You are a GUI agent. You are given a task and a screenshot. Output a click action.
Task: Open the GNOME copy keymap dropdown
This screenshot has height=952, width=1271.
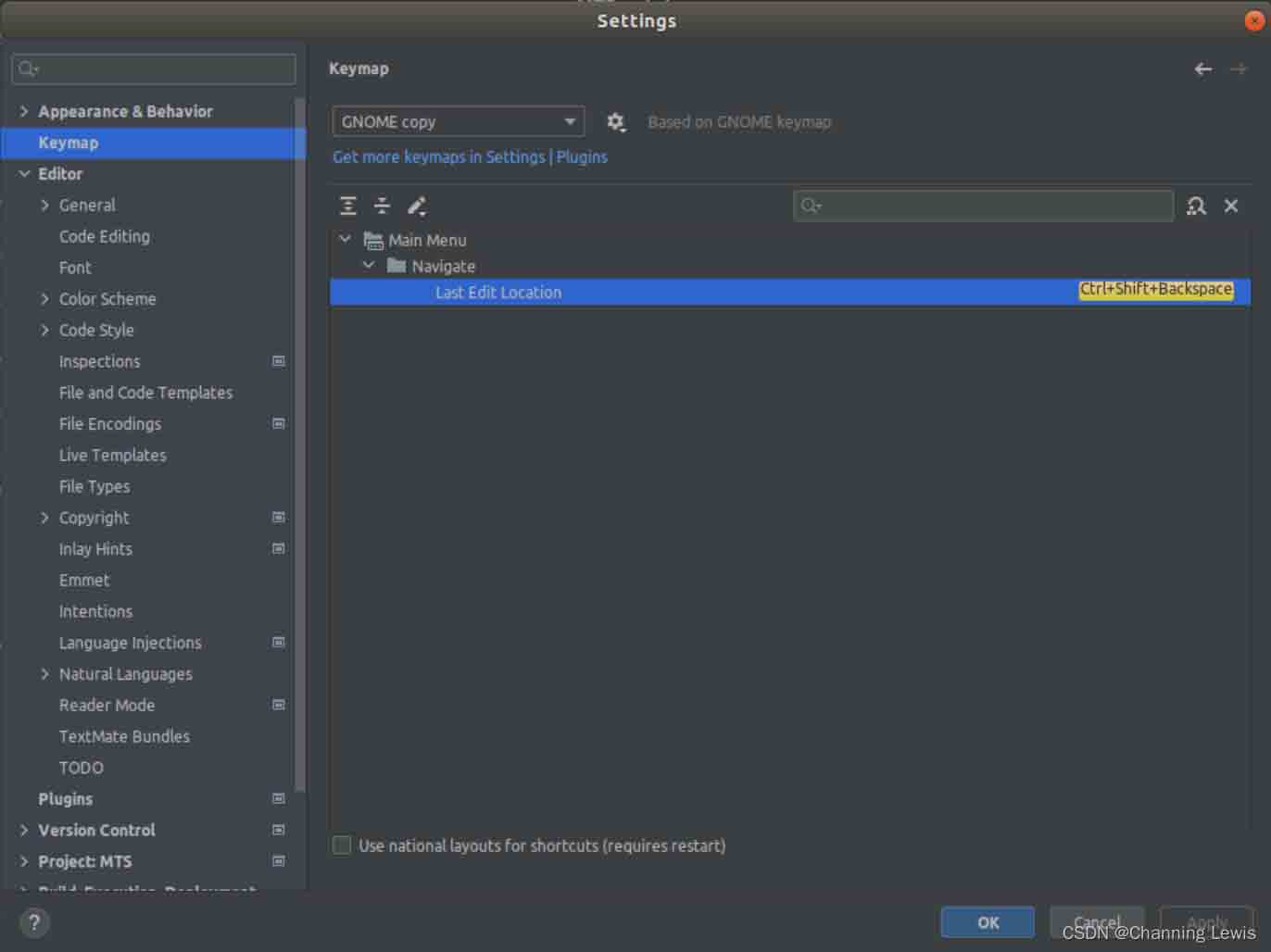click(458, 122)
